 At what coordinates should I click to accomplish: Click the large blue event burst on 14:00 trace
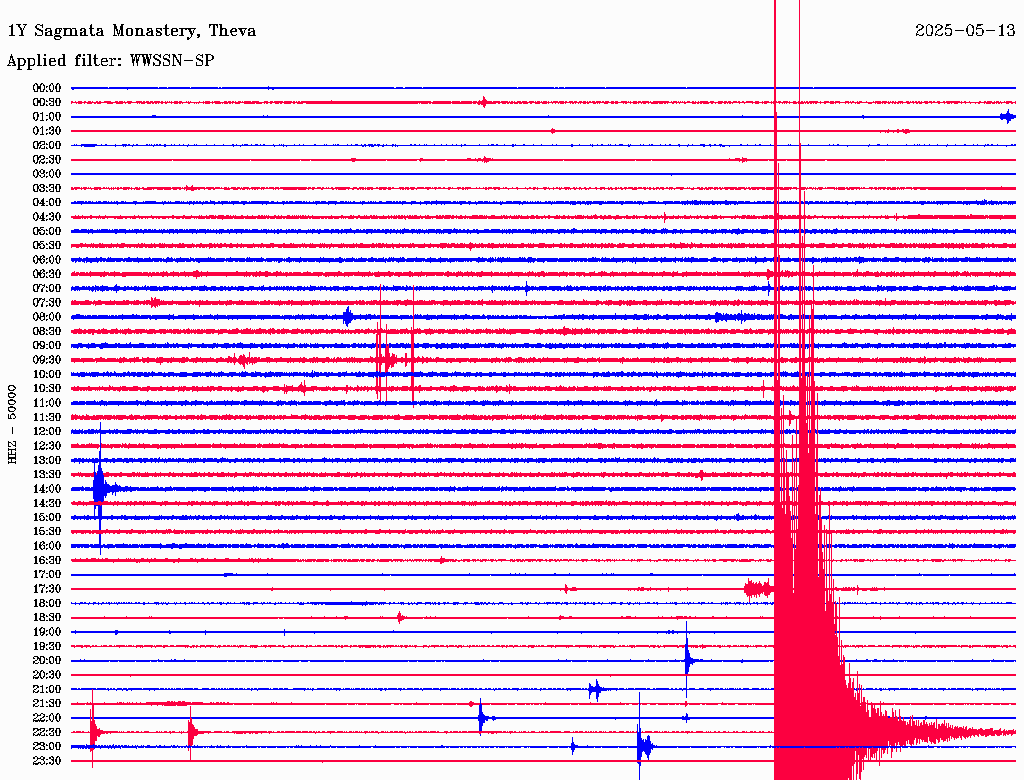click(101, 489)
